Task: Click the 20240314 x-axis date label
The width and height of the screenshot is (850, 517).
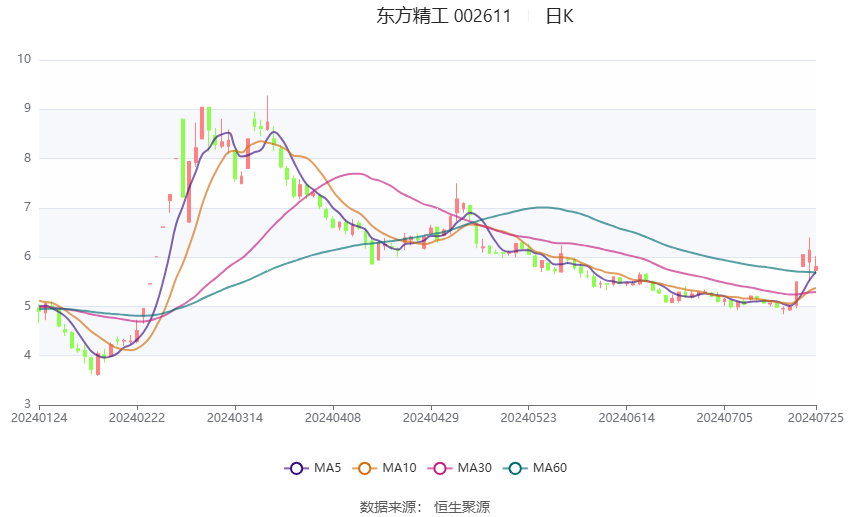Action: [x=235, y=418]
